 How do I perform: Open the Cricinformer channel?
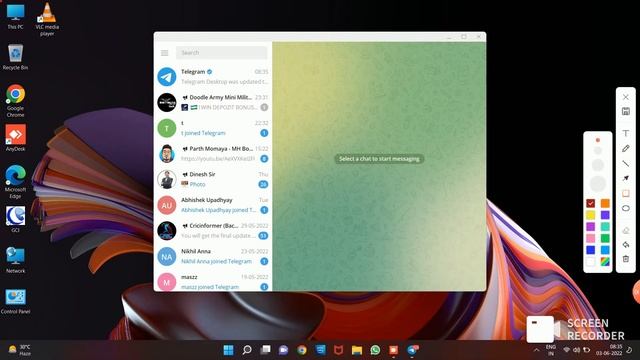[x=213, y=231]
